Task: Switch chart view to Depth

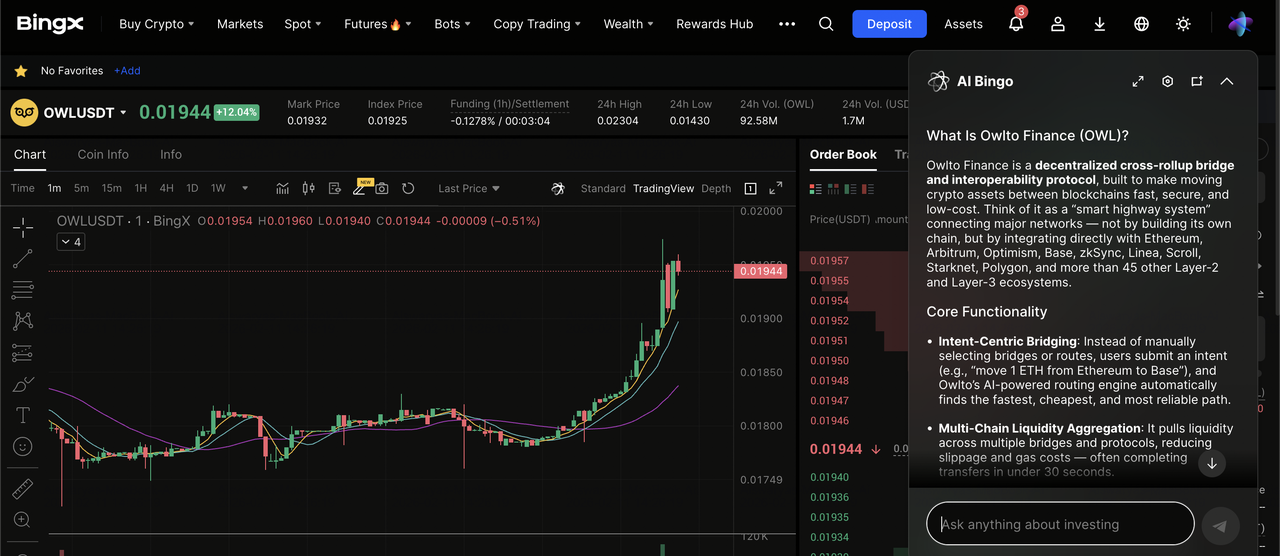Action: click(x=716, y=188)
